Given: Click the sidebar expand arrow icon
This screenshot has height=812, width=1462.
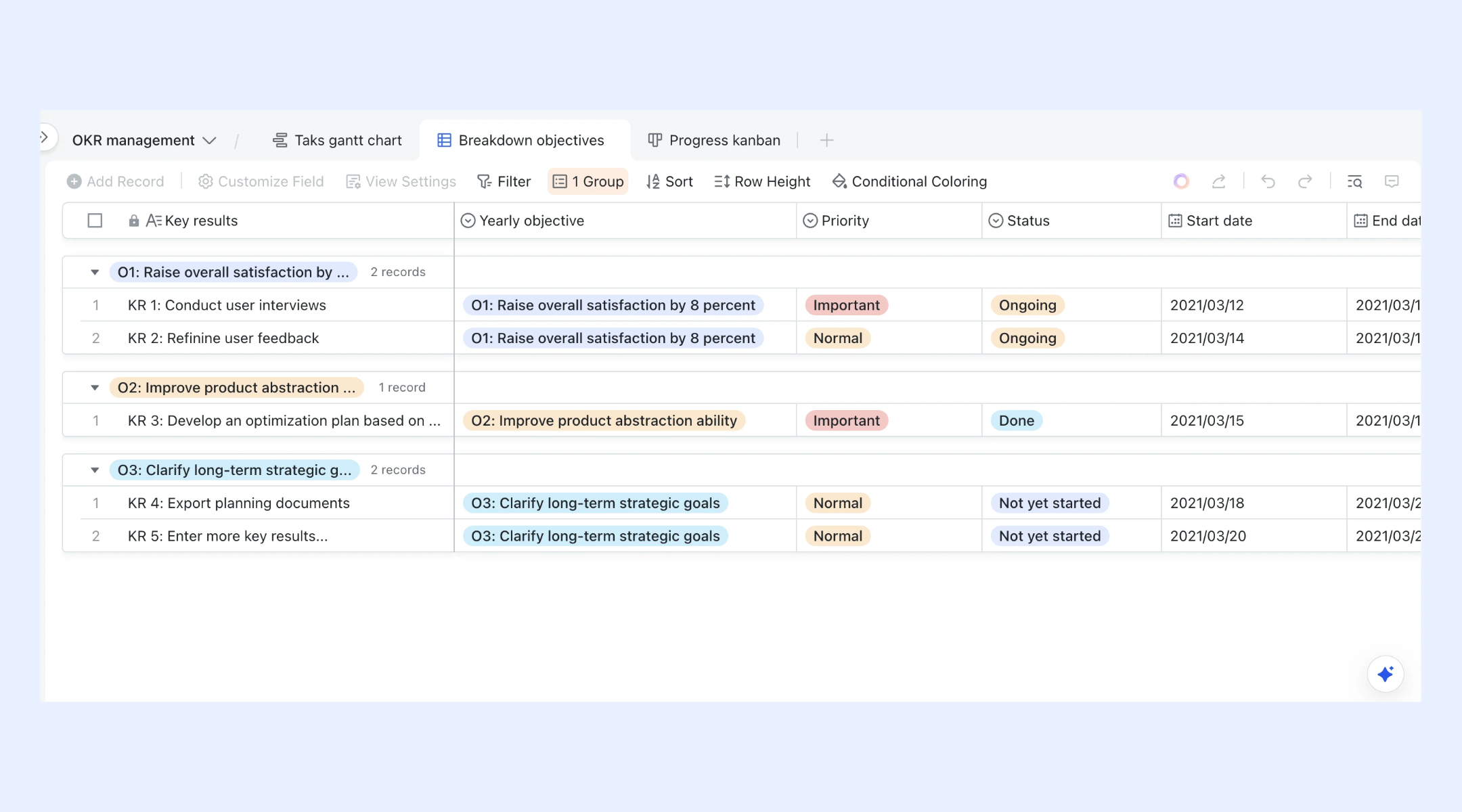Looking at the screenshot, I should coord(45,137).
